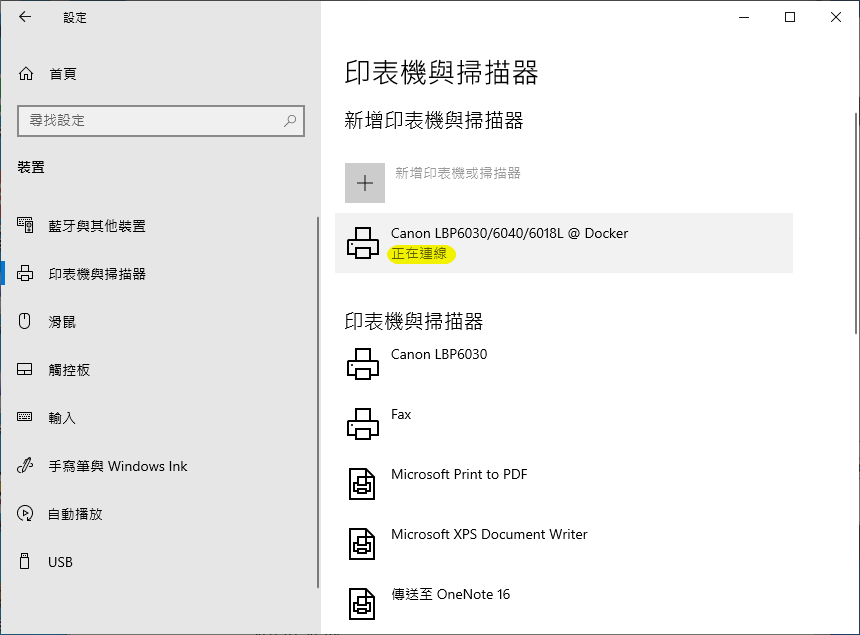
Task: Click the plus icon to add a printer
Action: pyautogui.click(x=365, y=183)
